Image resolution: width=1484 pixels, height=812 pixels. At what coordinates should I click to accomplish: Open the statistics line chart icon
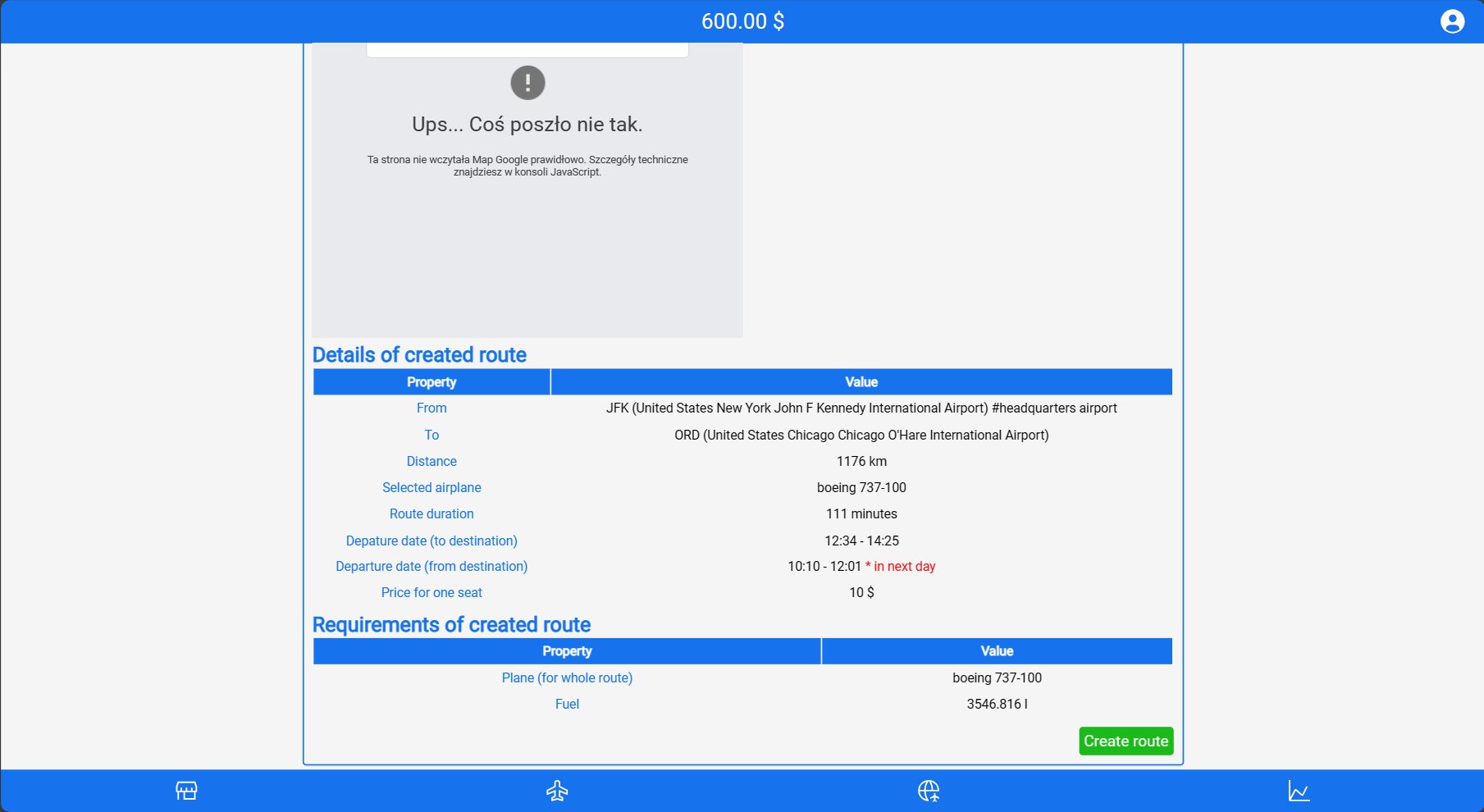[x=1299, y=791]
